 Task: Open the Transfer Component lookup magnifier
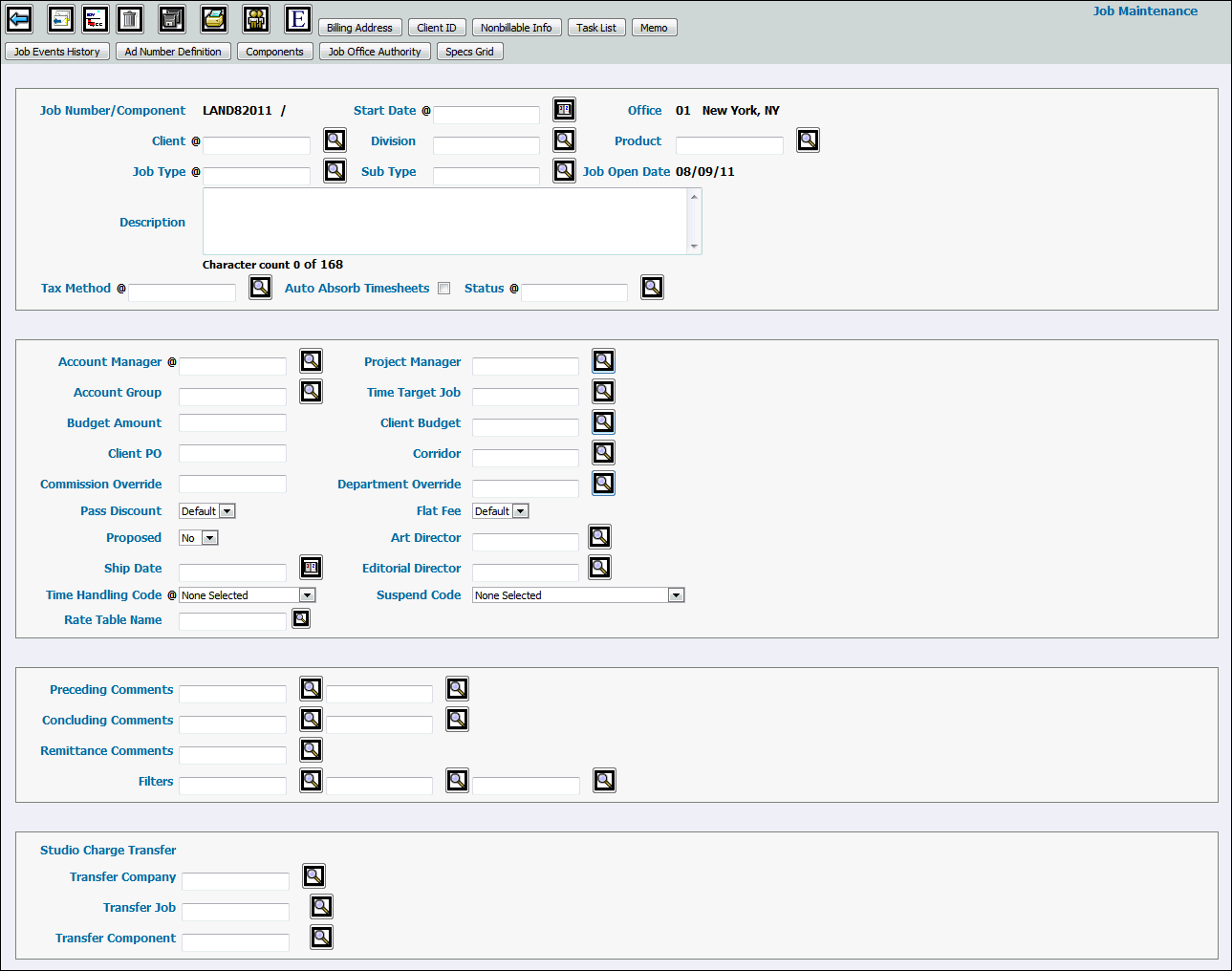point(321,937)
